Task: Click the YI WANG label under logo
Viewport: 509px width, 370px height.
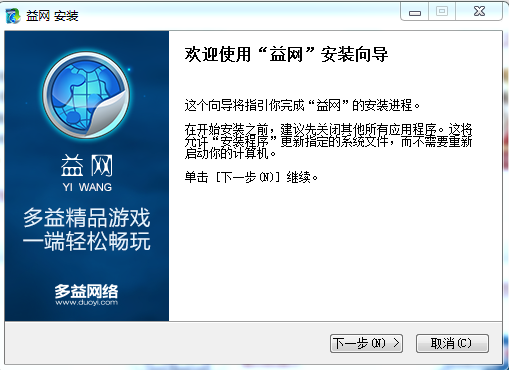Action: [x=87, y=187]
